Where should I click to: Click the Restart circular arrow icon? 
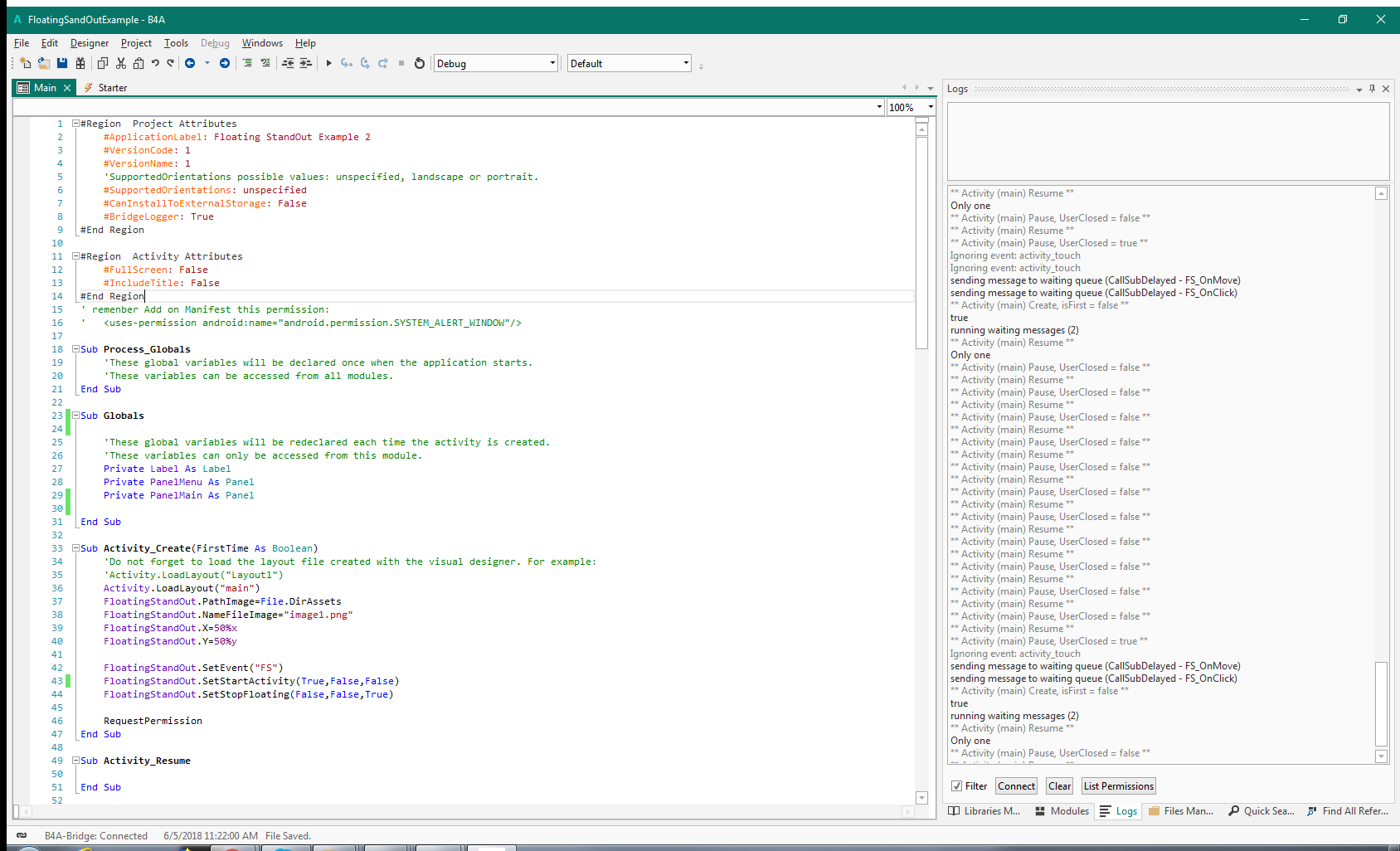coord(420,63)
